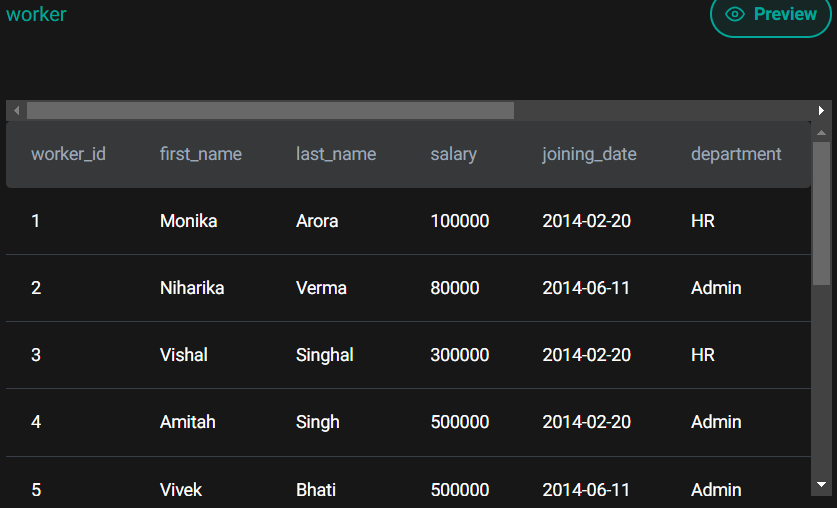
Task: Select the first_name column header
Action: (x=201, y=154)
